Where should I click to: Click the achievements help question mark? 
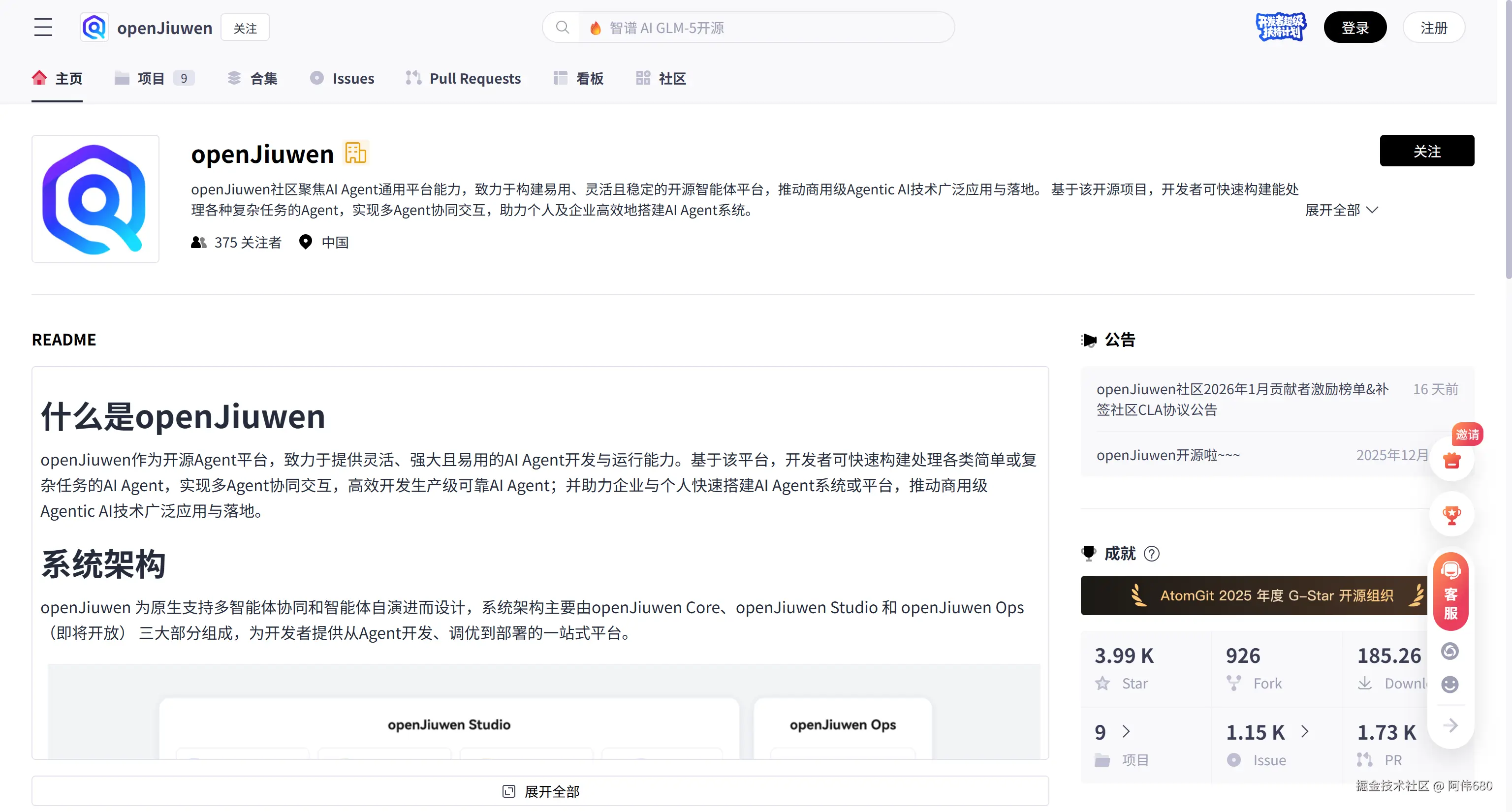1152,554
